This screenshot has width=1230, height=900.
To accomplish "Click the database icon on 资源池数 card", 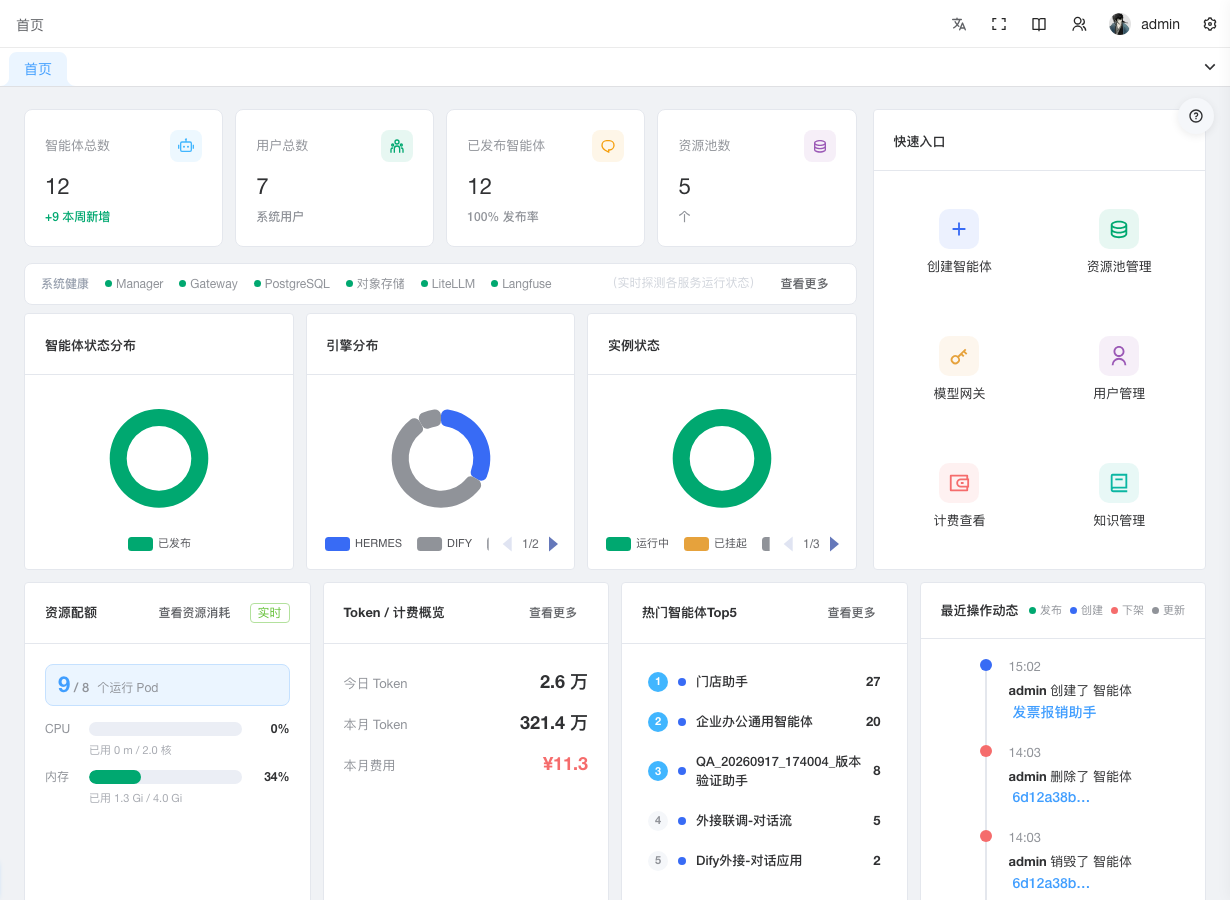I will point(820,146).
